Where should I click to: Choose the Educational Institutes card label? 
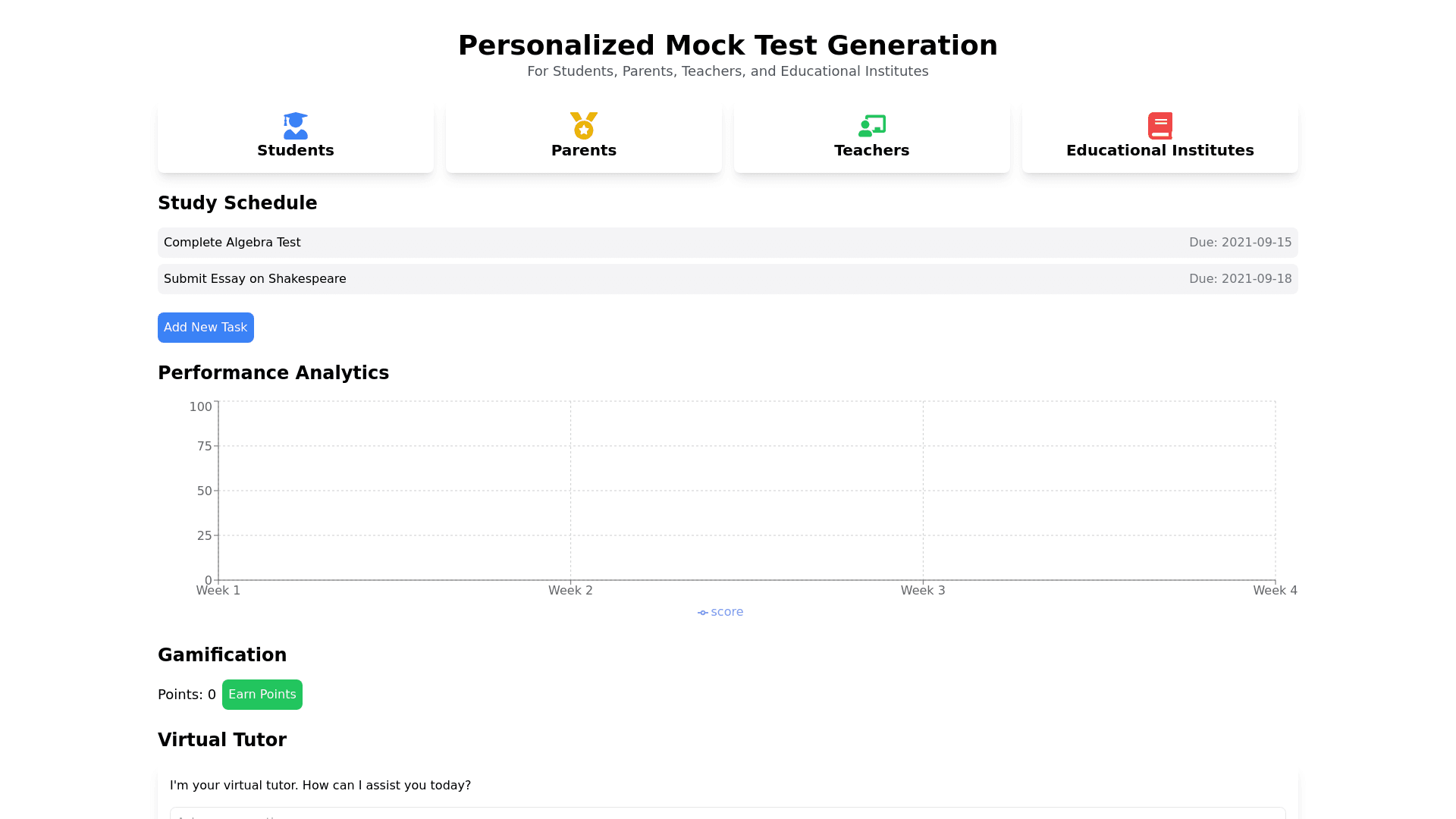(1160, 150)
